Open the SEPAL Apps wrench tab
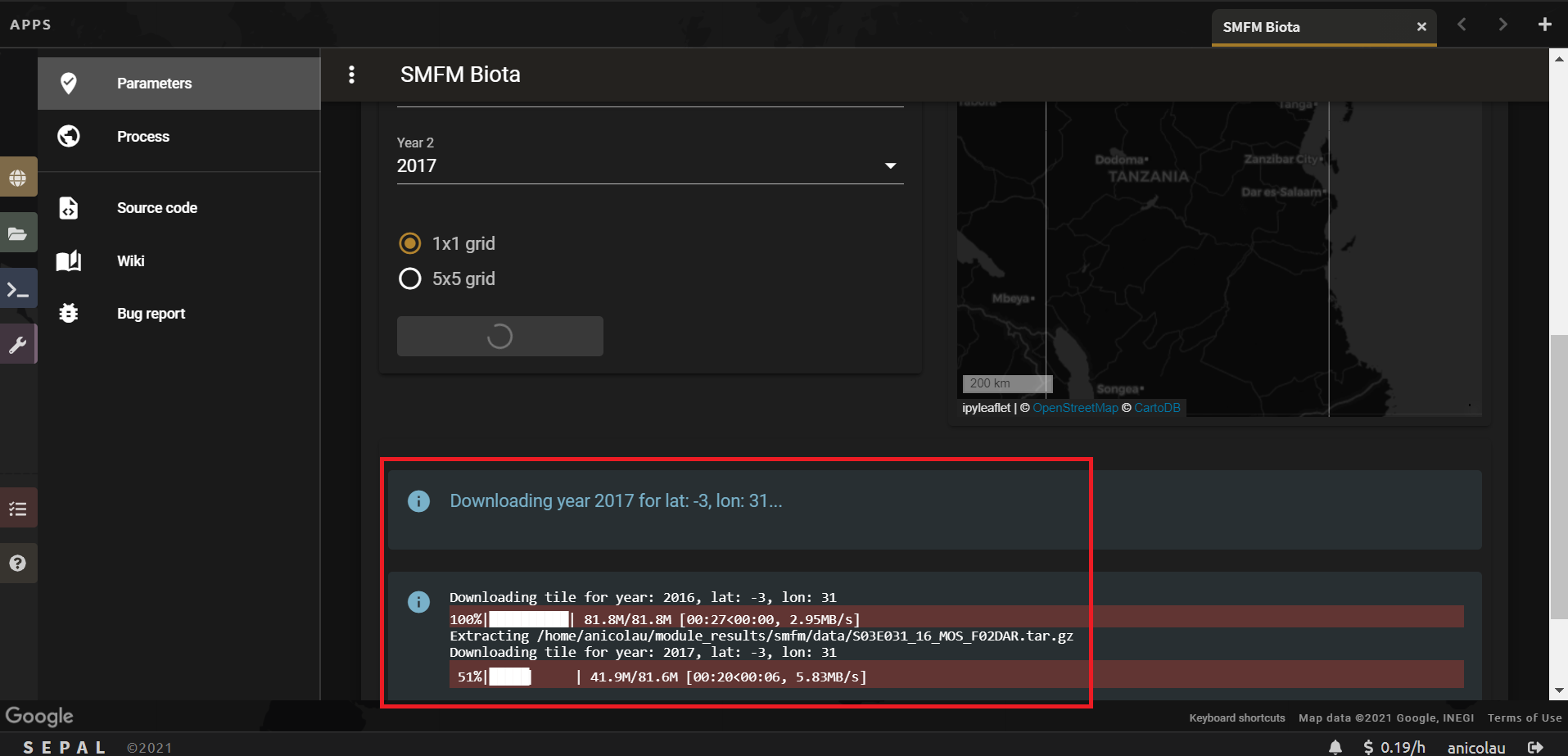Viewport: 1568px width, 756px height. click(18, 345)
